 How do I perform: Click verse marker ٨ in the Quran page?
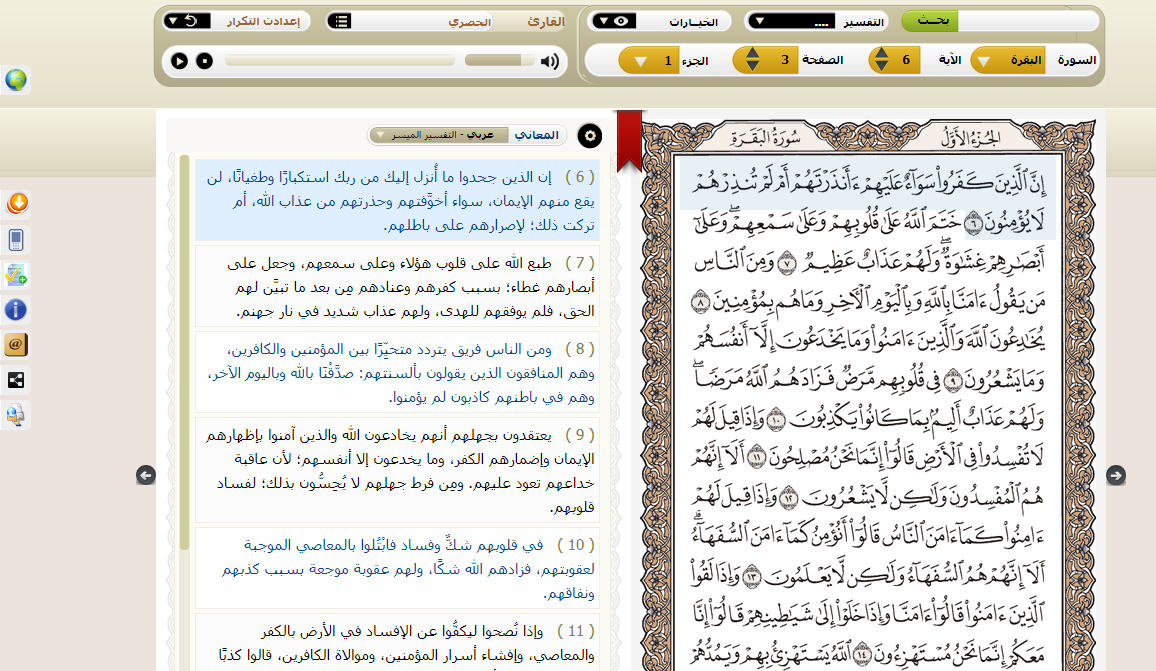pos(700,302)
